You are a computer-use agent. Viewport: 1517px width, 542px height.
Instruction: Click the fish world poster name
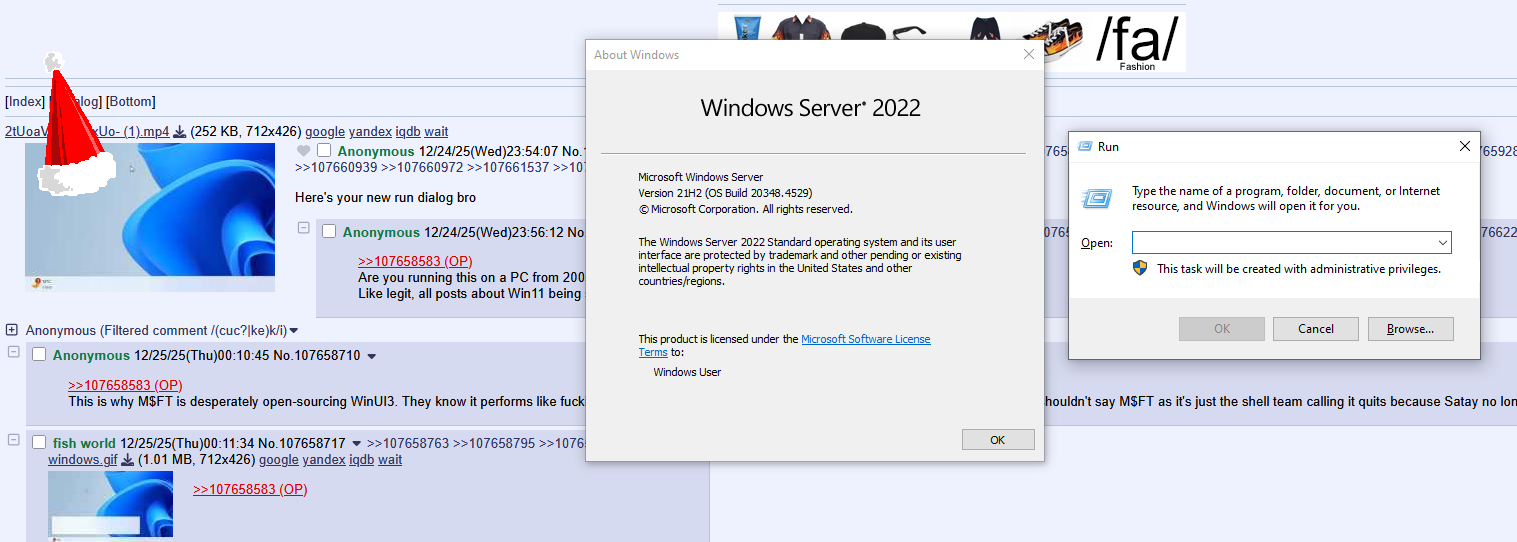[x=84, y=443]
